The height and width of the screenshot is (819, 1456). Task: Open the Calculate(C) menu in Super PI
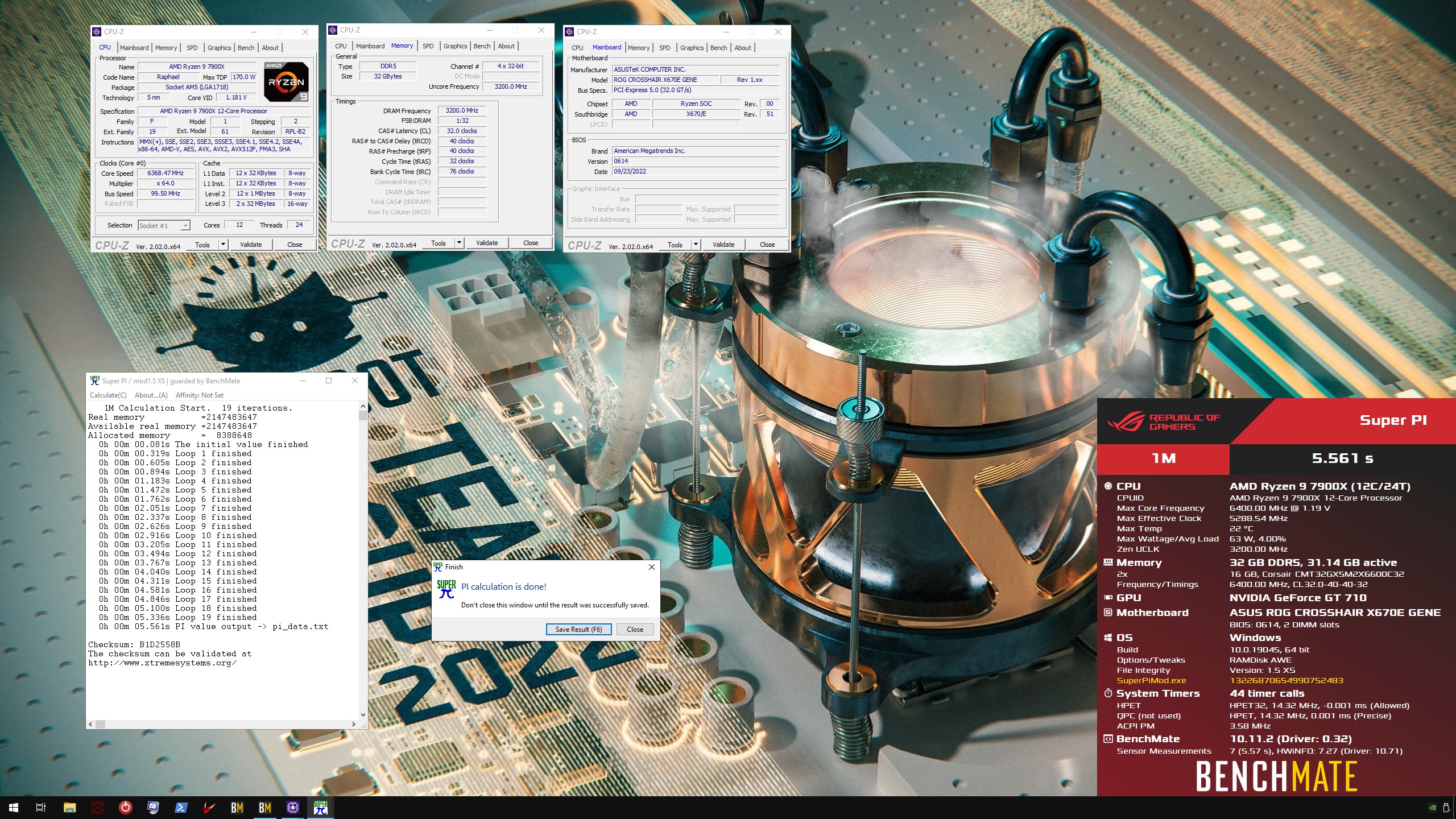tap(108, 395)
